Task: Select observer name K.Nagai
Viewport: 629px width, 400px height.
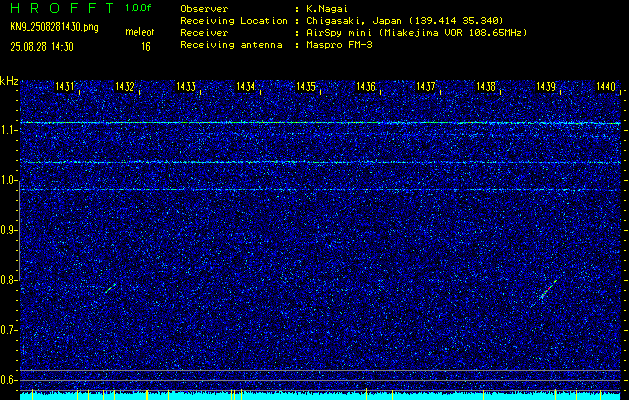Action: [x=326, y=9]
